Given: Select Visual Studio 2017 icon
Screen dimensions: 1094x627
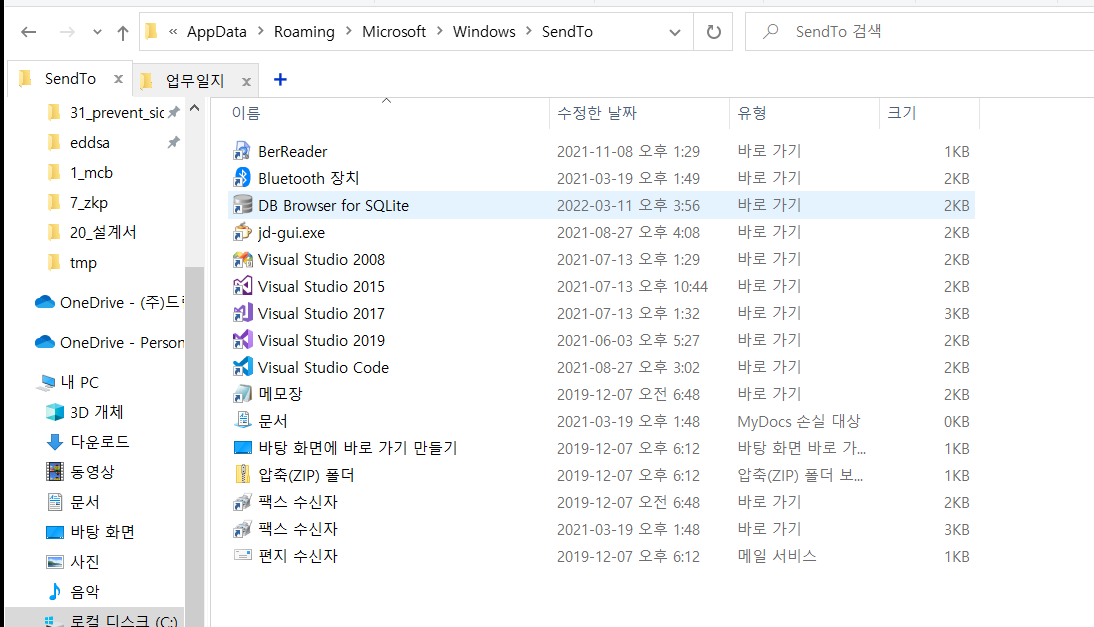Looking at the screenshot, I should (242, 313).
